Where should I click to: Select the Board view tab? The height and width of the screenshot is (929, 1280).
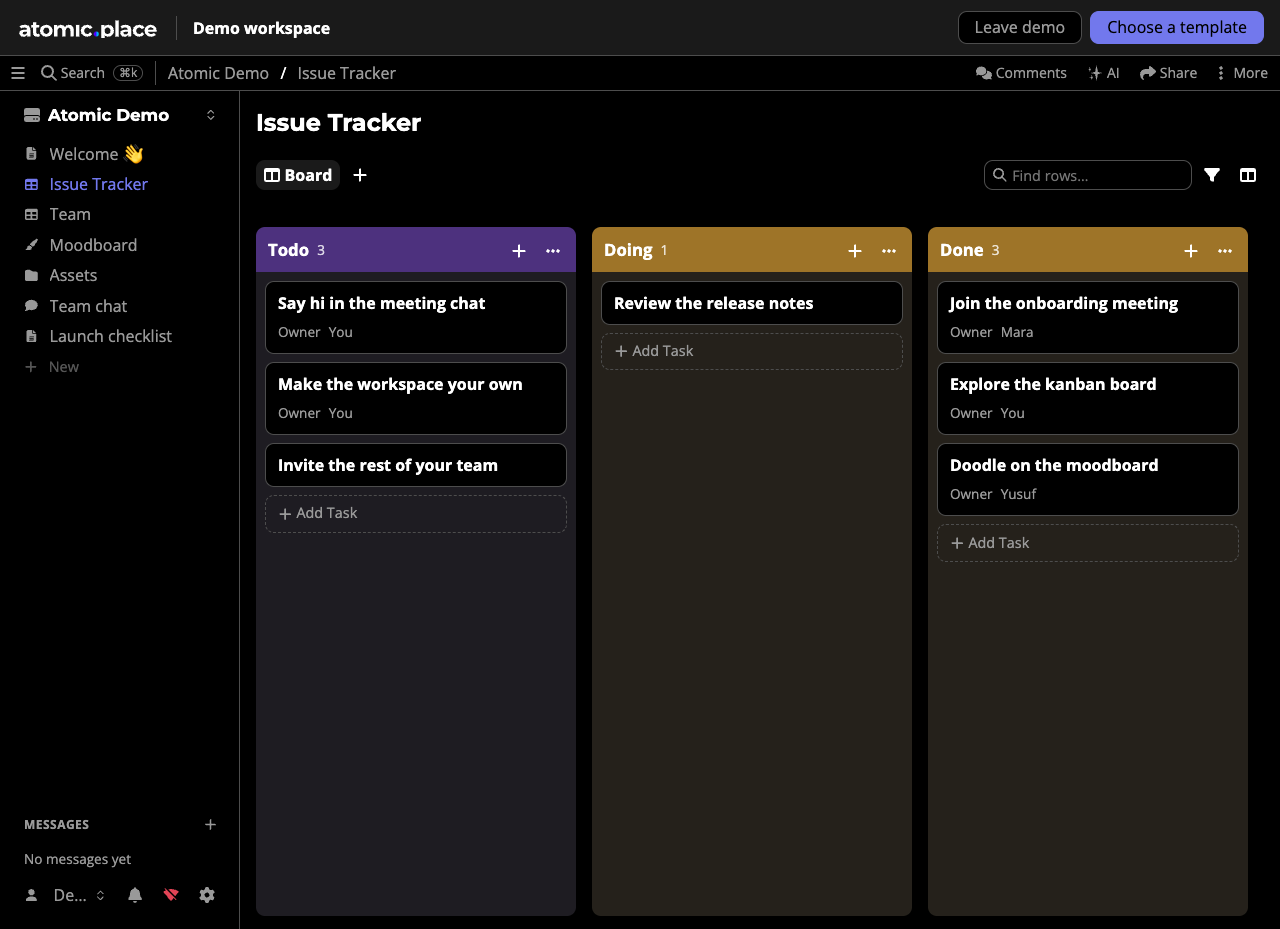coord(298,175)
